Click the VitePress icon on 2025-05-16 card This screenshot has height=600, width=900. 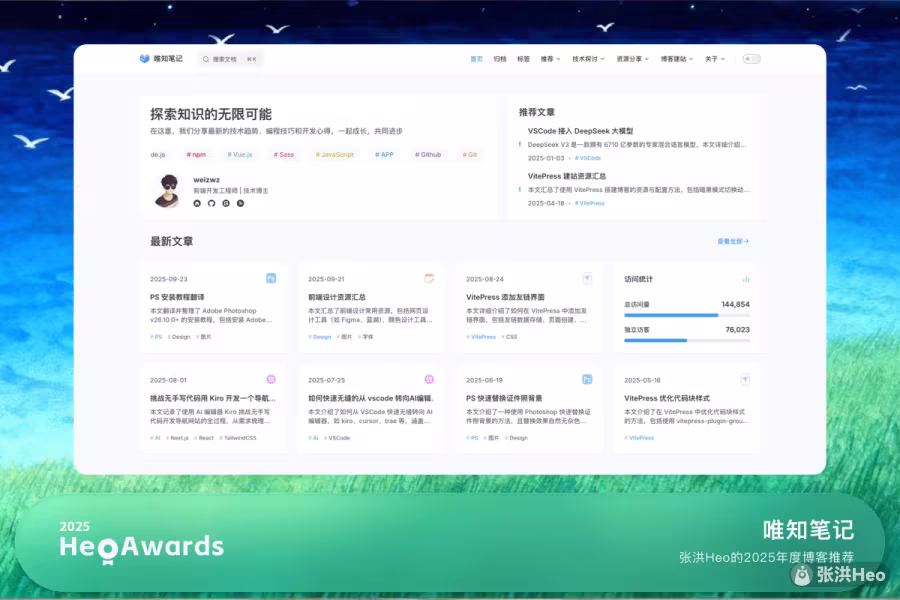click(x=745, y=380)
